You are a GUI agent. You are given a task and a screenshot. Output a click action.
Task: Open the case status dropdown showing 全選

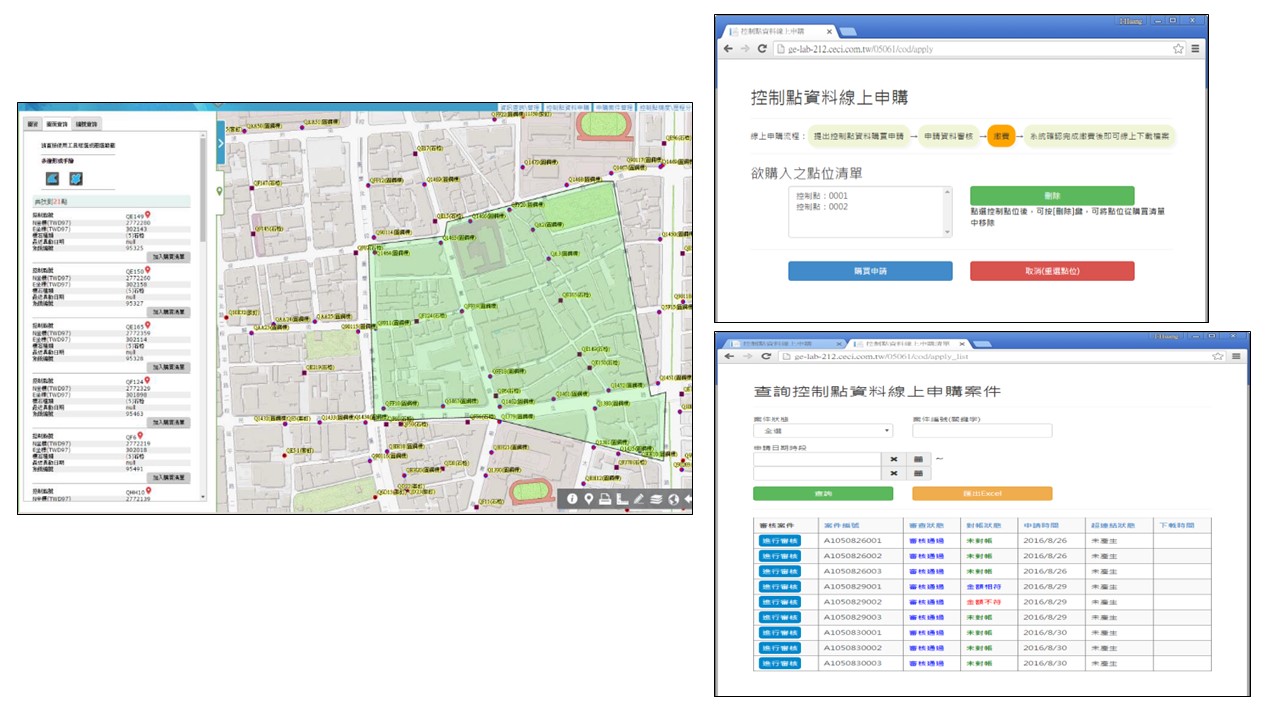[x=822, y=431]
